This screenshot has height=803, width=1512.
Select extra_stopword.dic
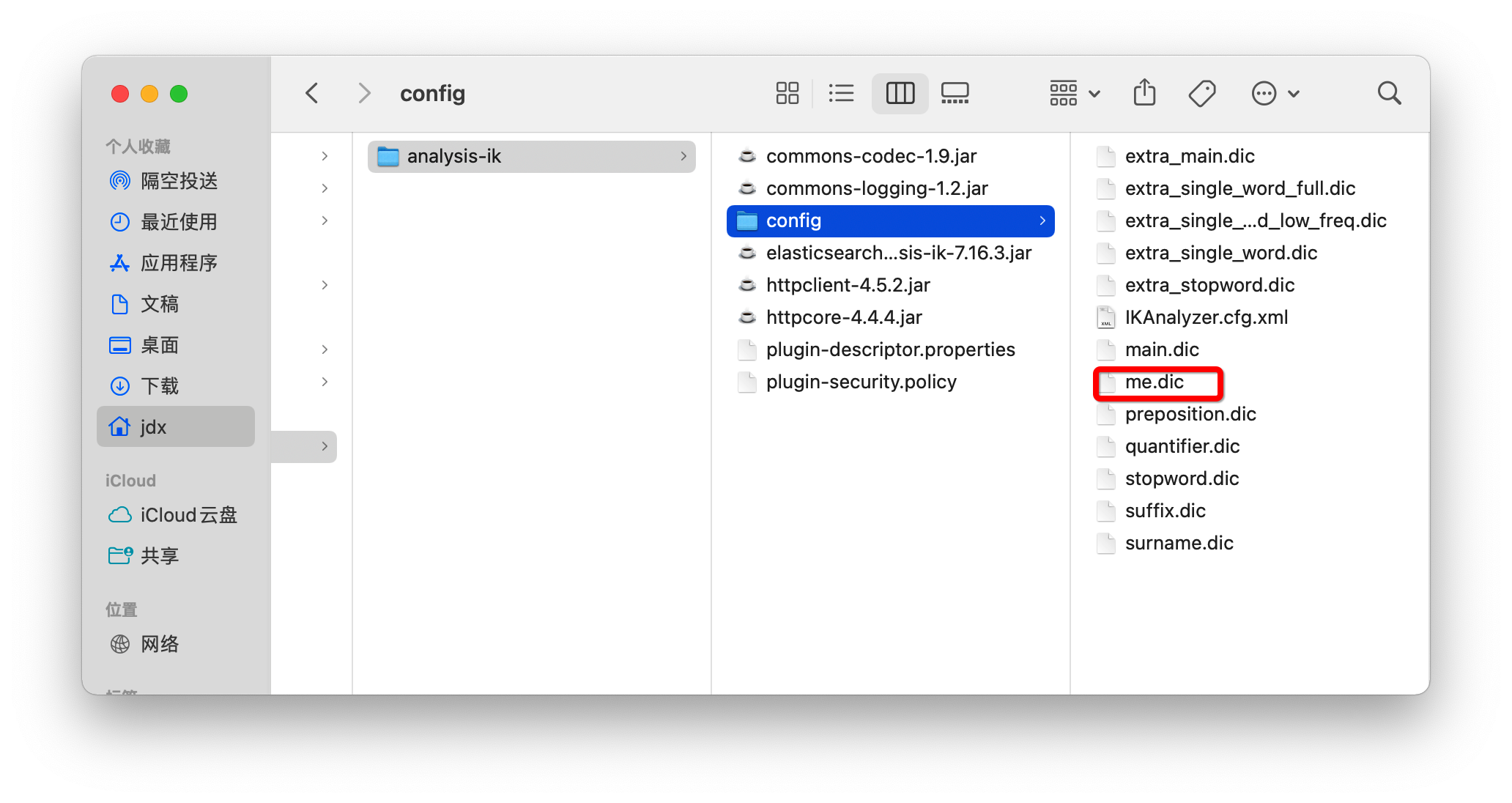tap(1250, 285)
